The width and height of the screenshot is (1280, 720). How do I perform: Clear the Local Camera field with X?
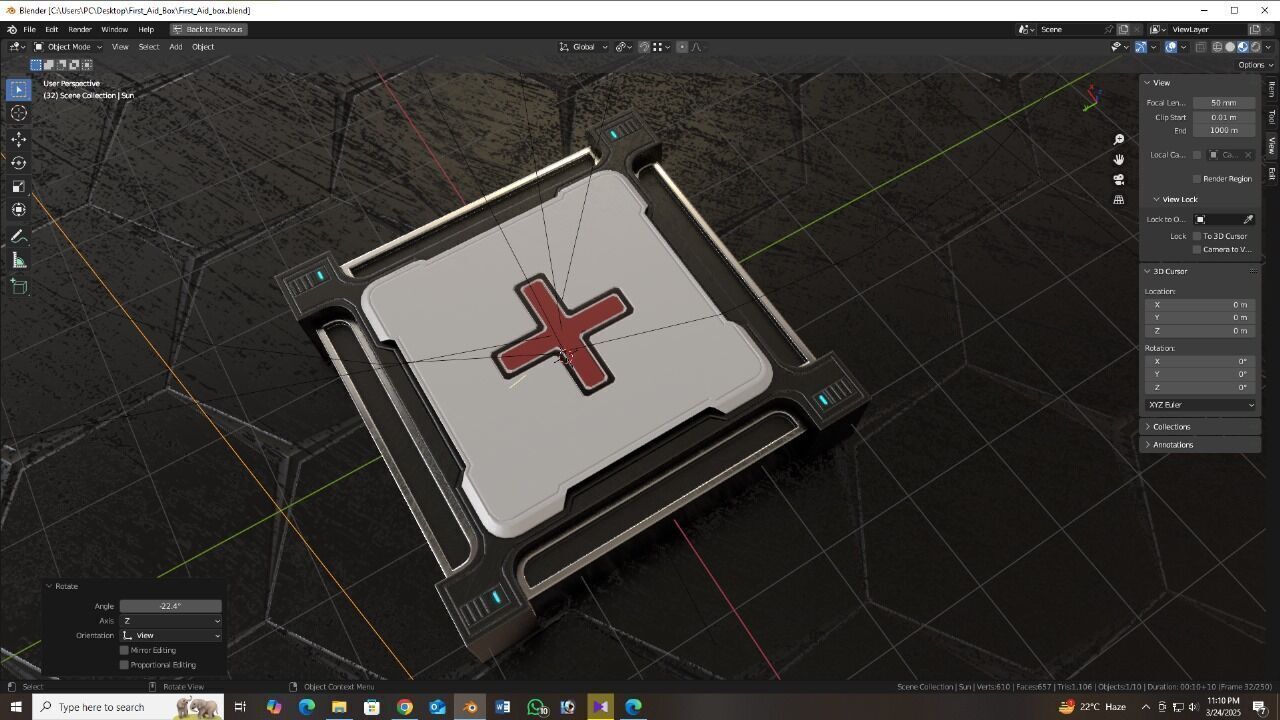point(1248,155)
